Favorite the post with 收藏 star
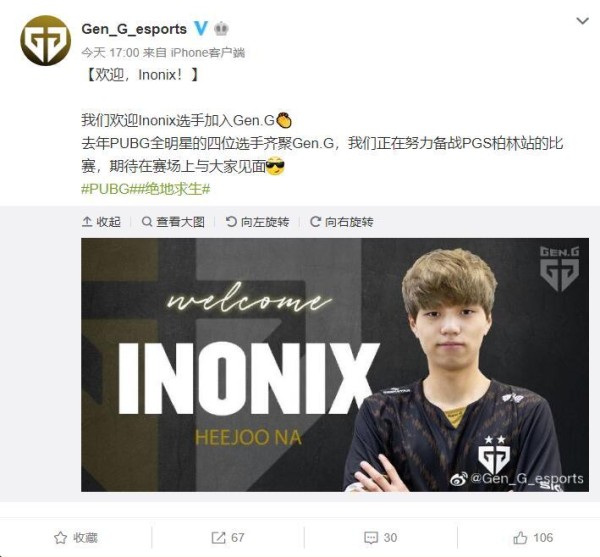Image resolution: width=600 pixels, height=557 pixels. 76,537
